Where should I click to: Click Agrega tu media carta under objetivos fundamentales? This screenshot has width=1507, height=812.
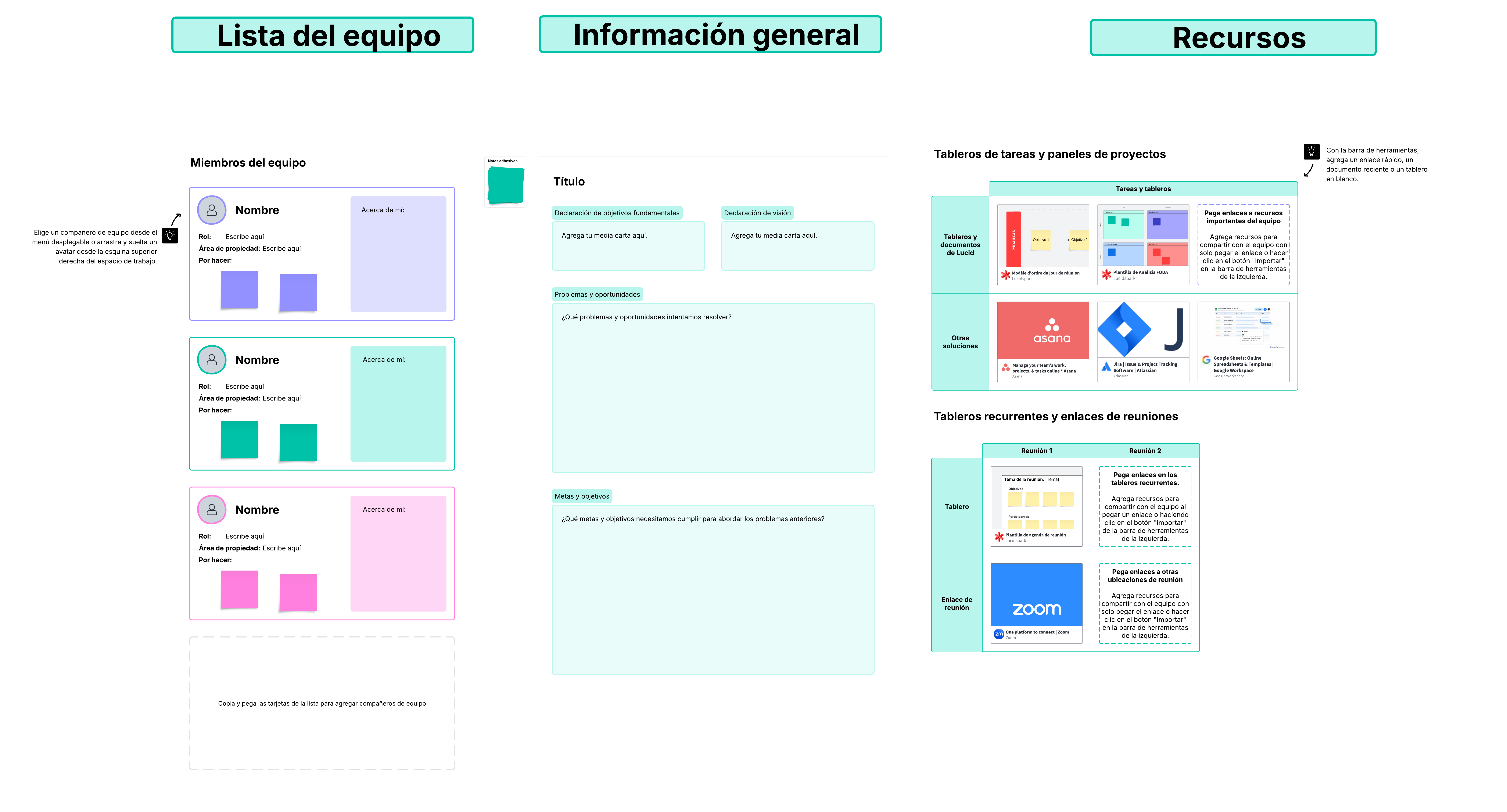628,246
